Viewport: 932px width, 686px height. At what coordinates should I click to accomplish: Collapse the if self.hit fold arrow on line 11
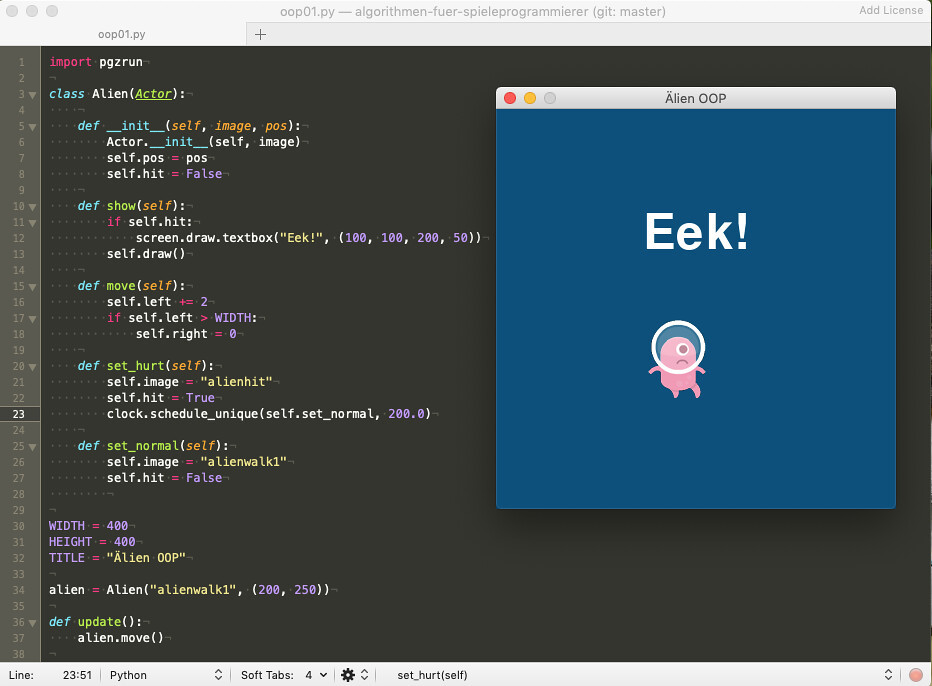33,223
